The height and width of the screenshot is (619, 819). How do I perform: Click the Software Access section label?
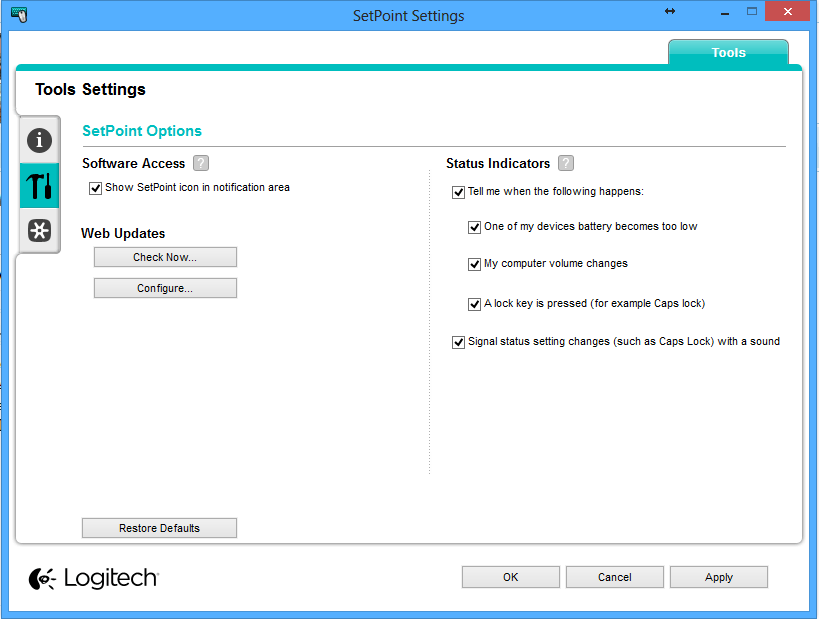coord(134,163)
